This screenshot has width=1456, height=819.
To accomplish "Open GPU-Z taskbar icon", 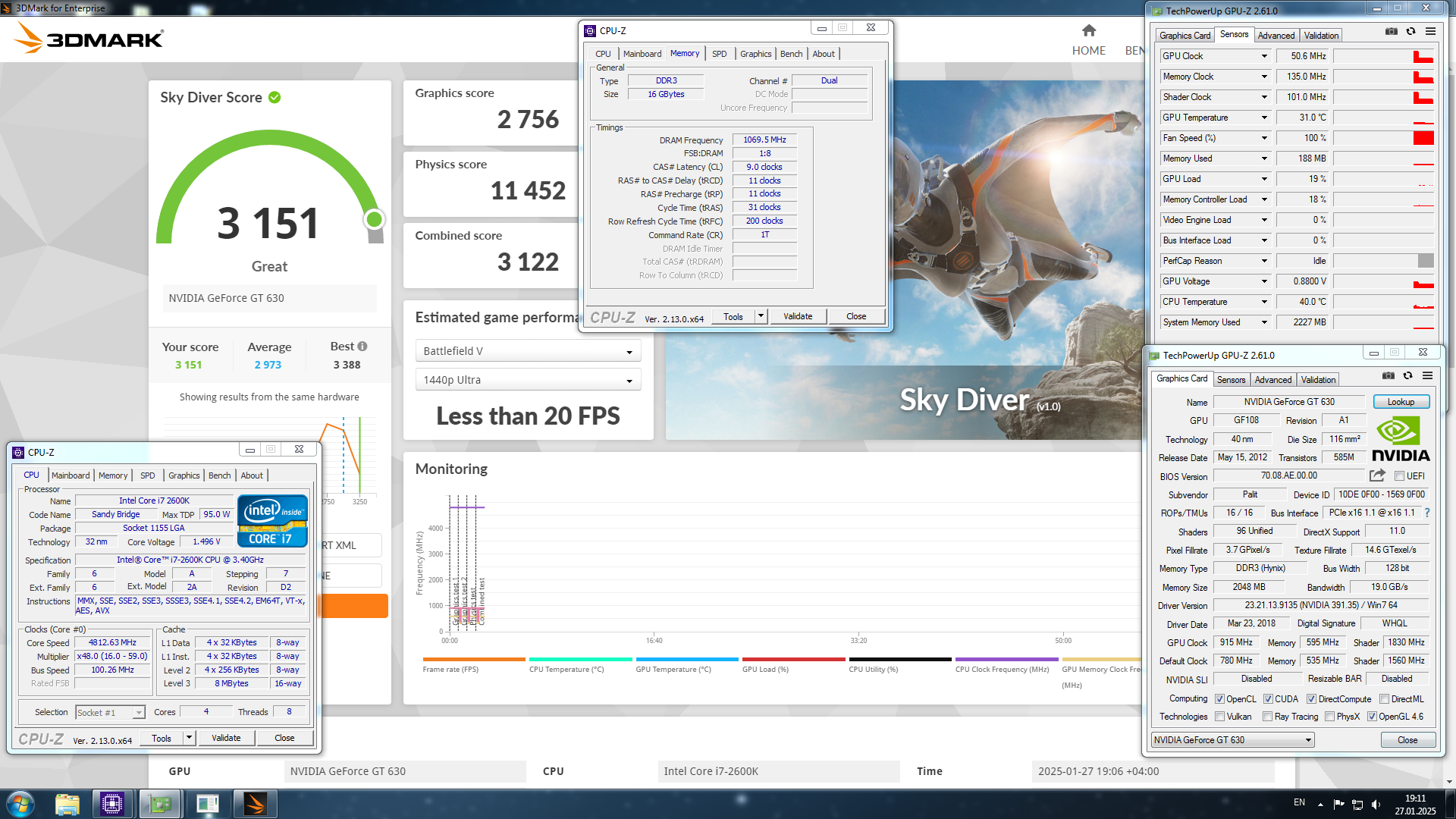I will tap(160, 804).
